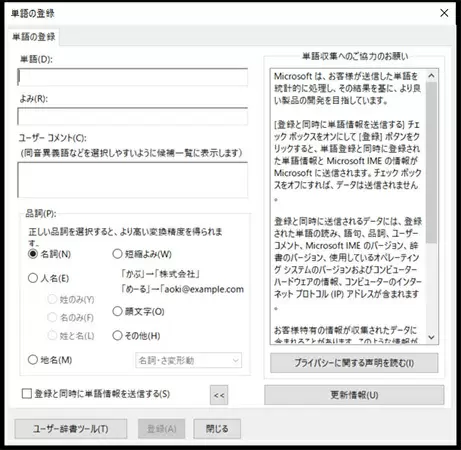The image size is (461, 450).
Task: Collapse the side panel with << button
Action: [x=219, y=395]
